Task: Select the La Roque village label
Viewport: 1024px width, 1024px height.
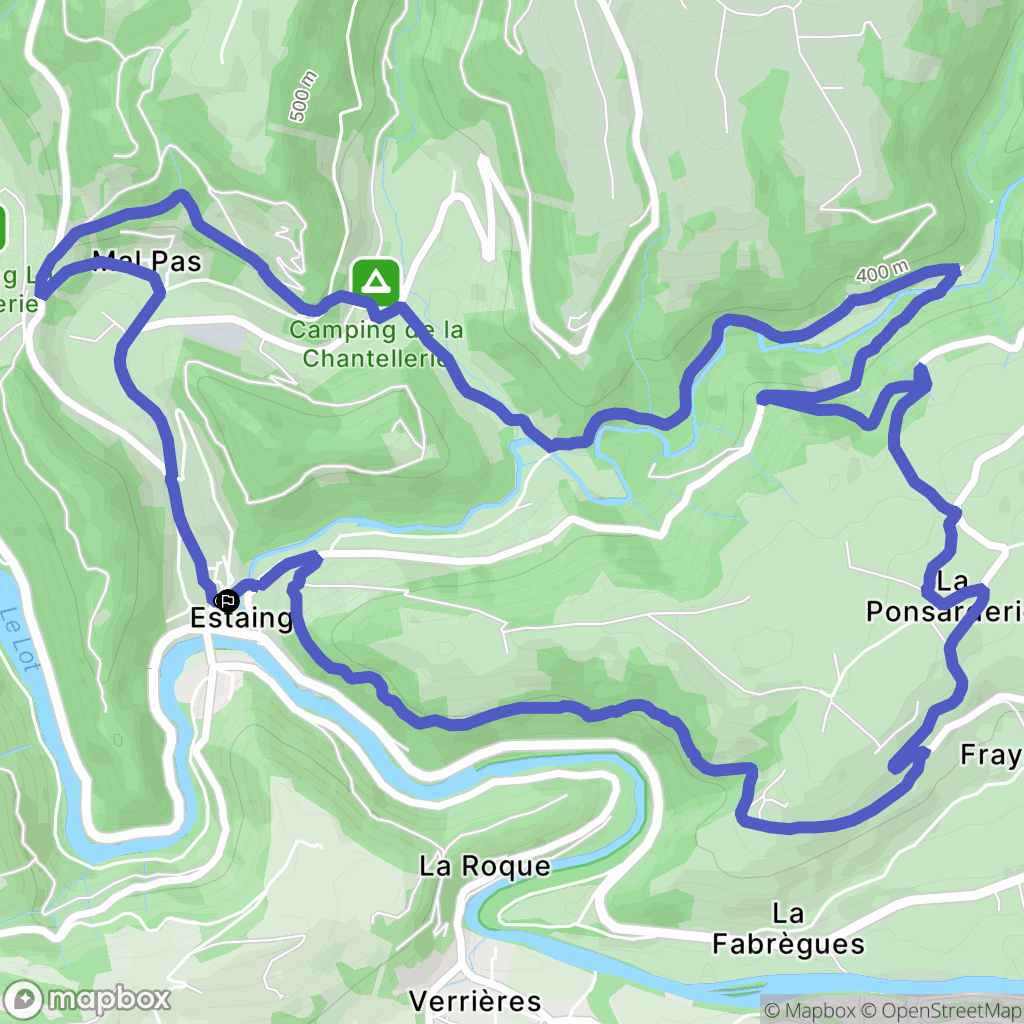Action: click(x=485, y=867)
